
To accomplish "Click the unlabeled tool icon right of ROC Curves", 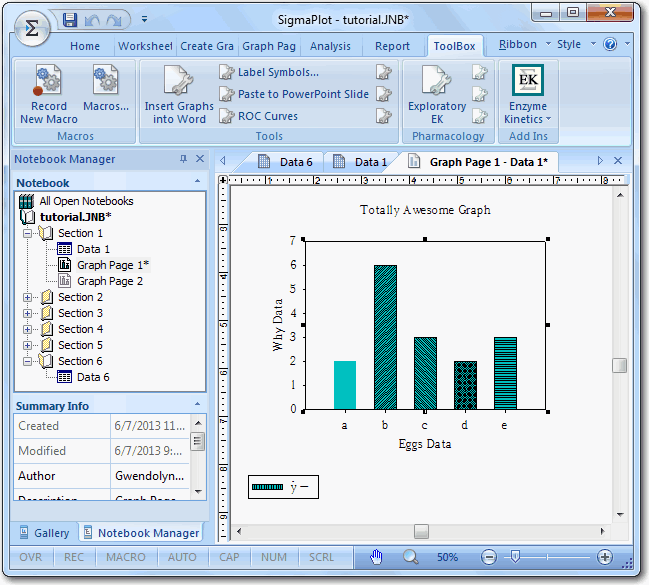I will pos(384,116).
